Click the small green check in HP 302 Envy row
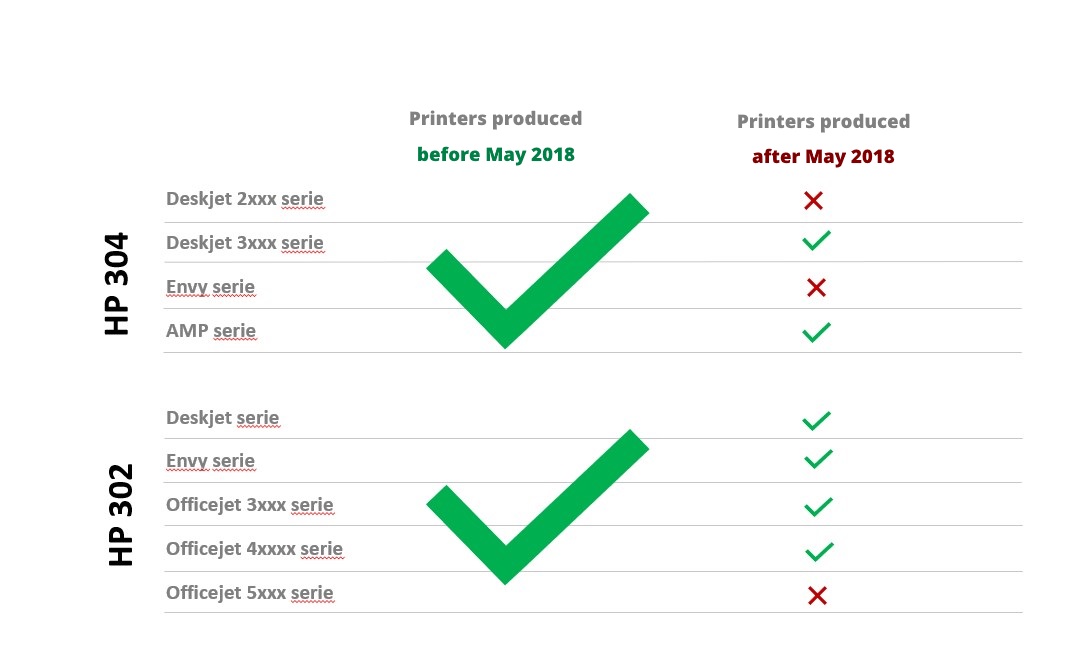Image resolution: width=1071 pixels, height=666 pixels. 818,459
